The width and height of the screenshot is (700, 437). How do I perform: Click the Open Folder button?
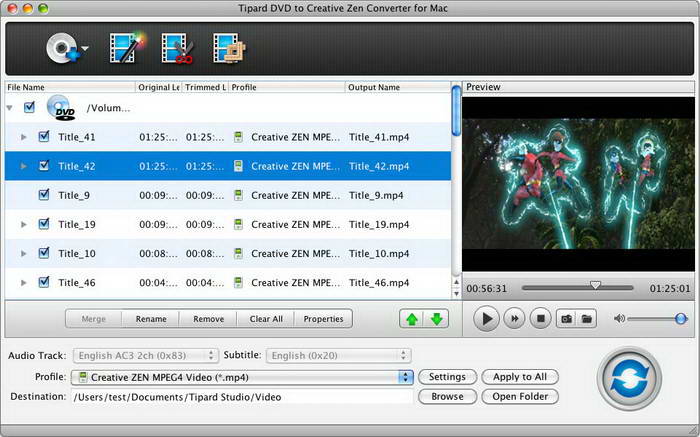(x=520, y=396)
